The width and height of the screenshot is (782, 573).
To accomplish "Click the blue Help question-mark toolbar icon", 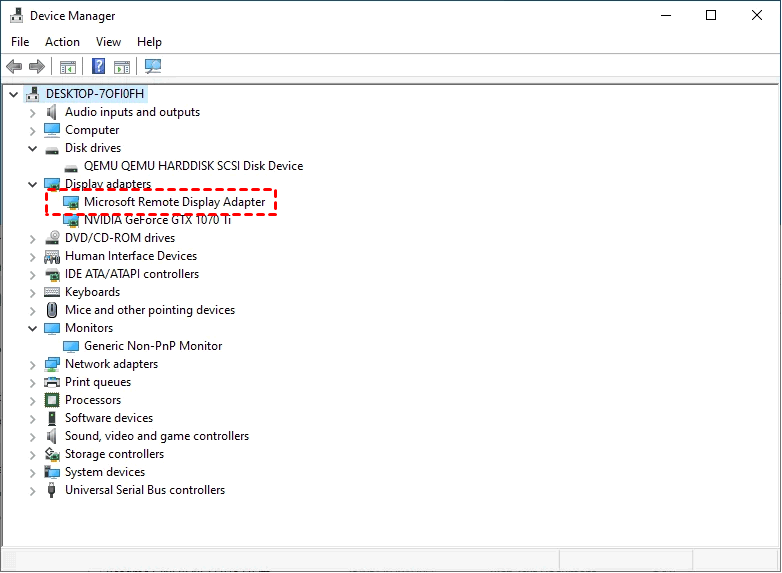I will coord(98,66).
